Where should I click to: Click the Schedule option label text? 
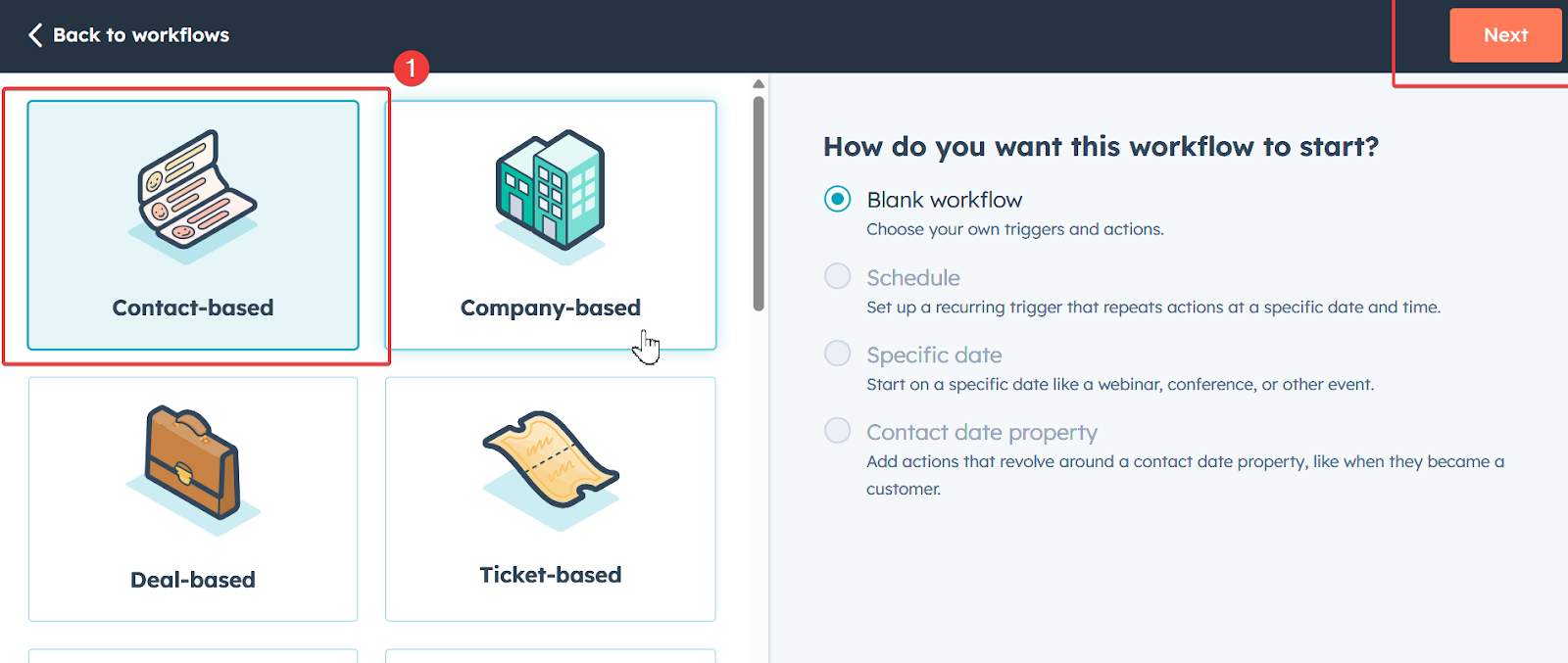[912, 278]
